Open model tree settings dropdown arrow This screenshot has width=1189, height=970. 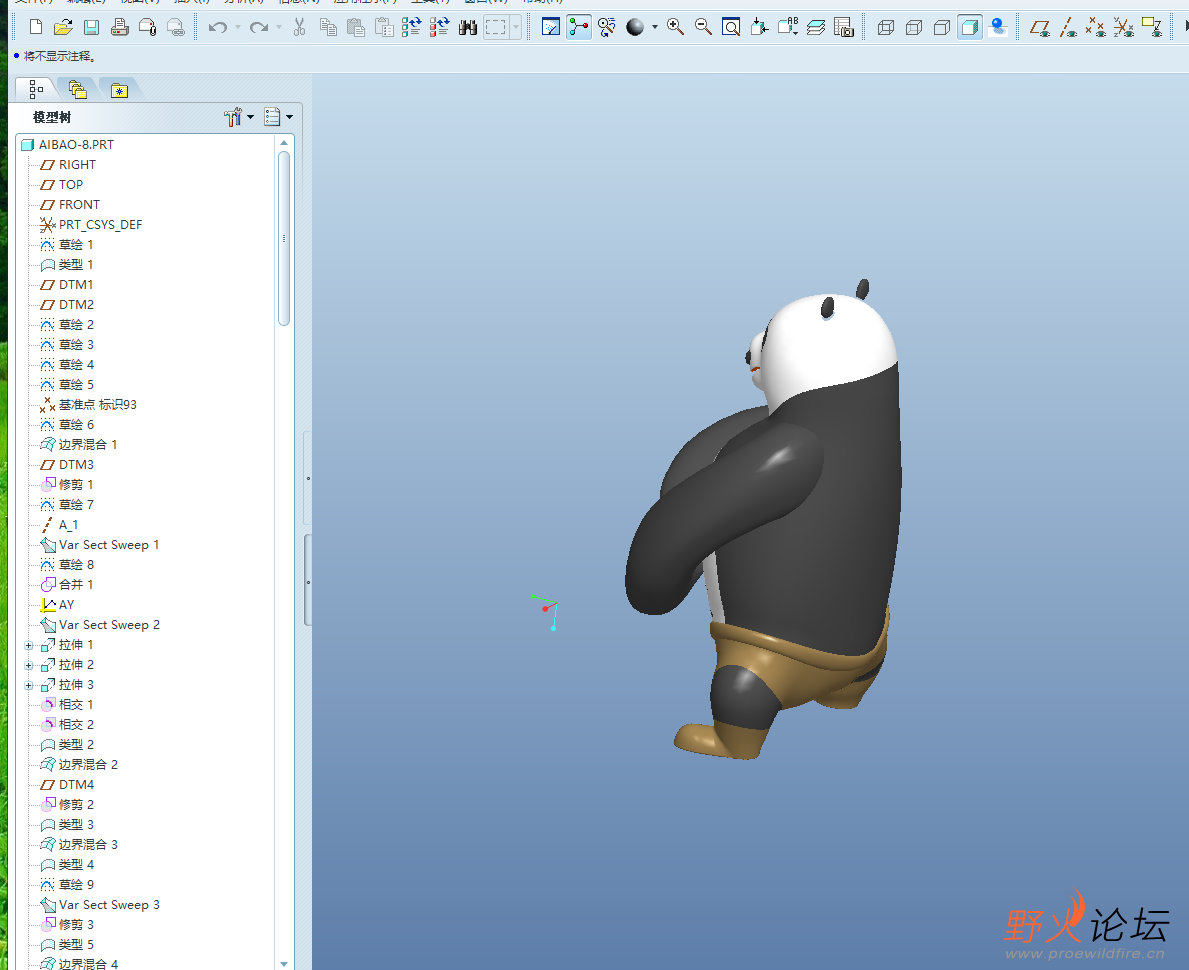click(250, 117)
